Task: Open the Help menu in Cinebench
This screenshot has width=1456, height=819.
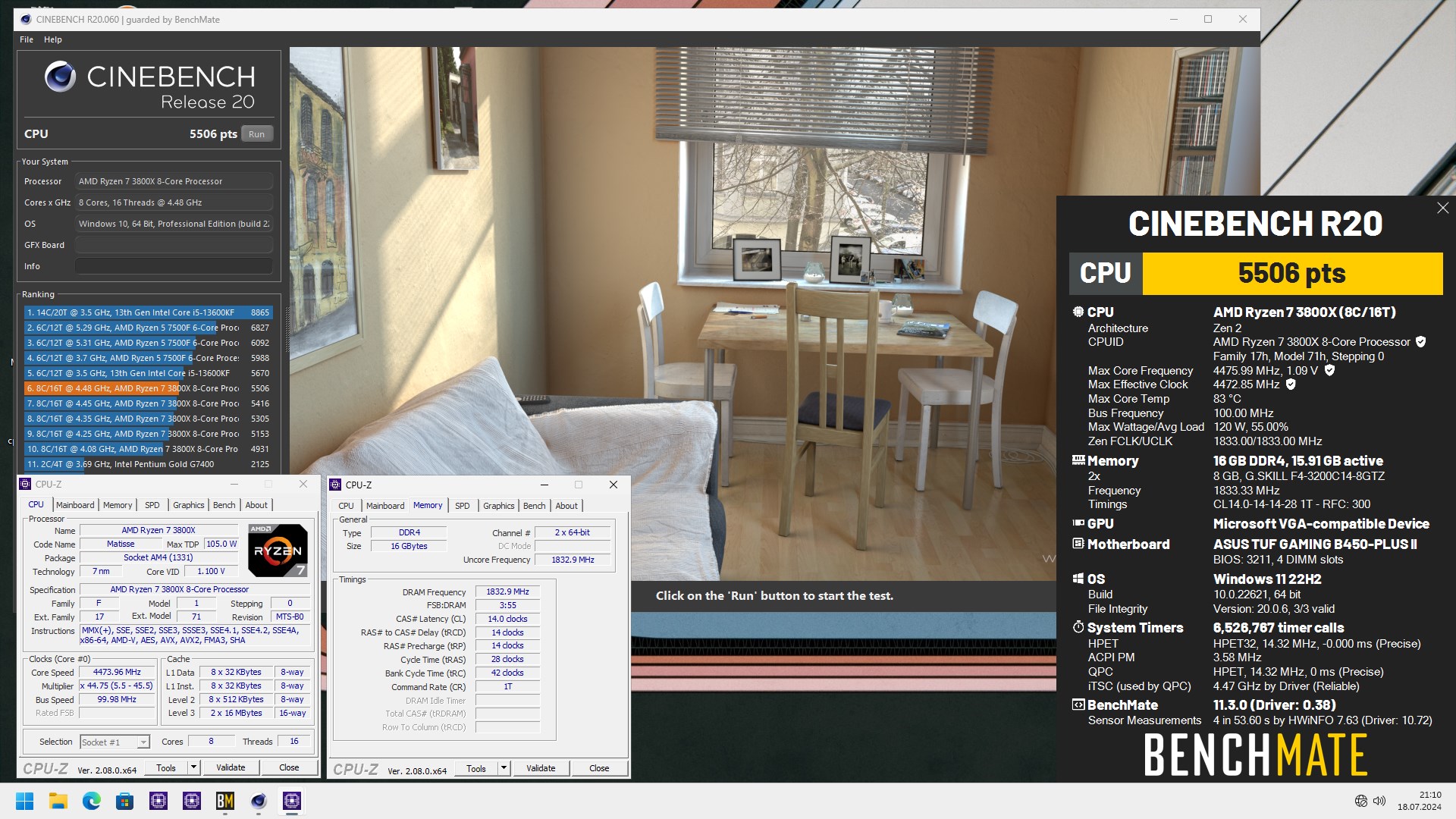Action: (53, 39)
